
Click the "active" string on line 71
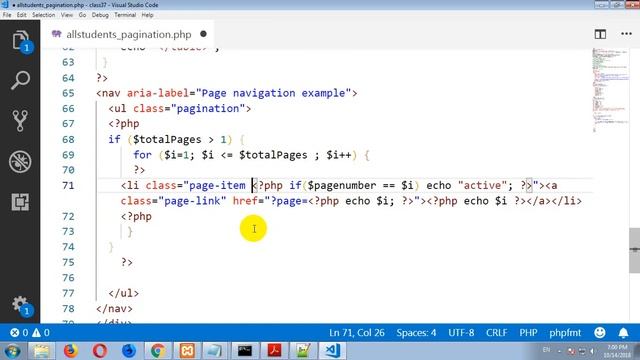click(x=482, y=185)
